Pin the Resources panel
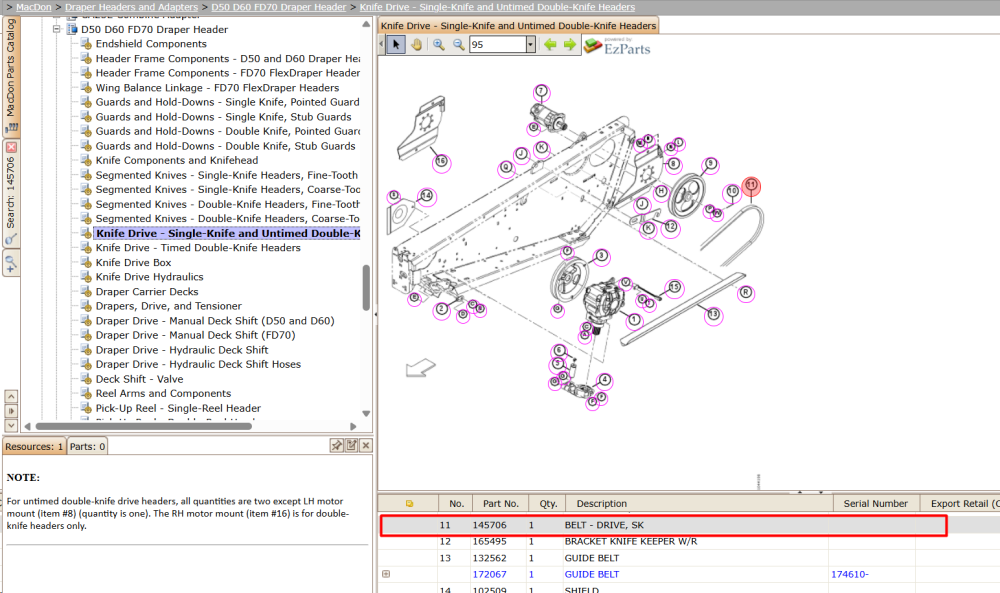This screenshot has width=1000, height=593. coord(337,446)
